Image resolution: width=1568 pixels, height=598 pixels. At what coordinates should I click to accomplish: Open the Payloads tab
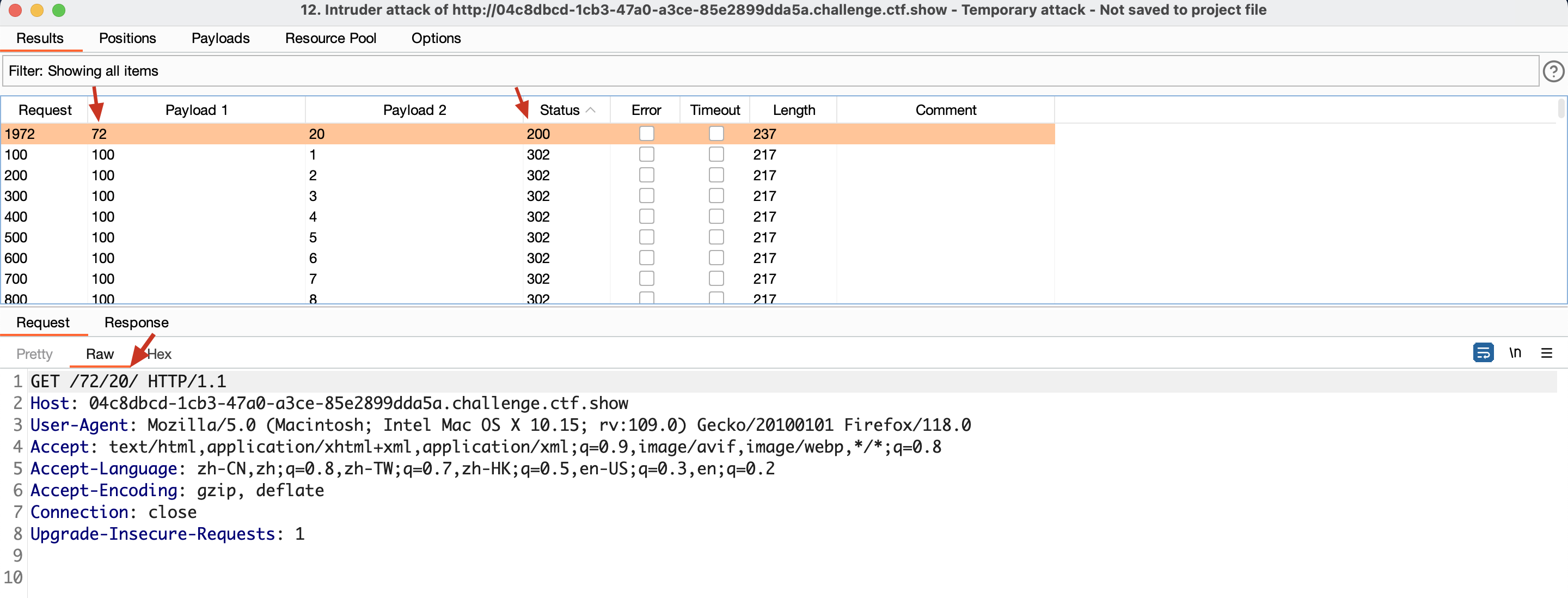point(220,38)
